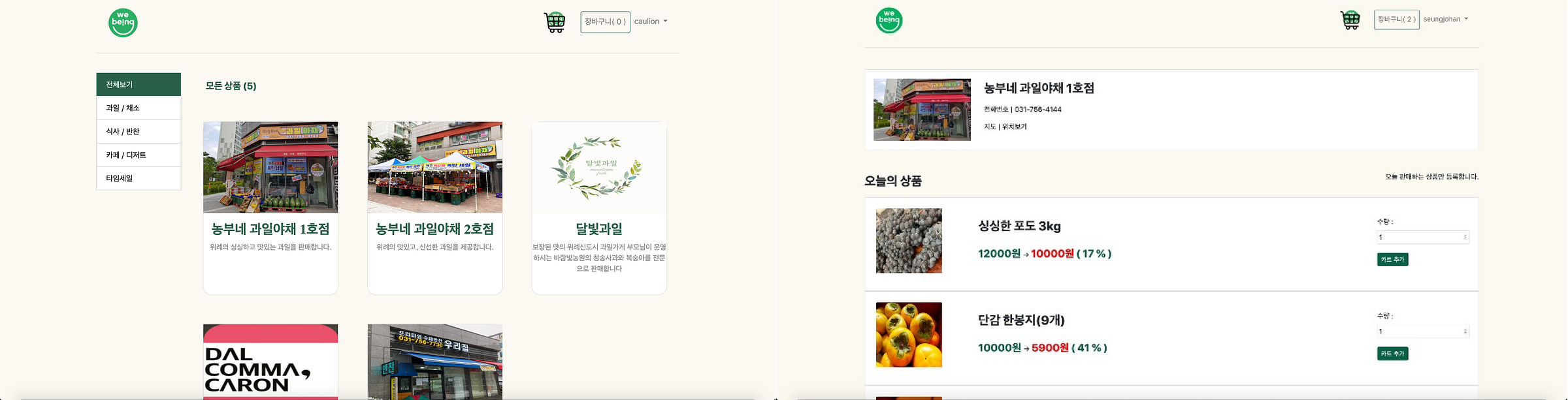
Task: Click the 농부네 과일야채 2호점 card title
Action: point(435,229)
